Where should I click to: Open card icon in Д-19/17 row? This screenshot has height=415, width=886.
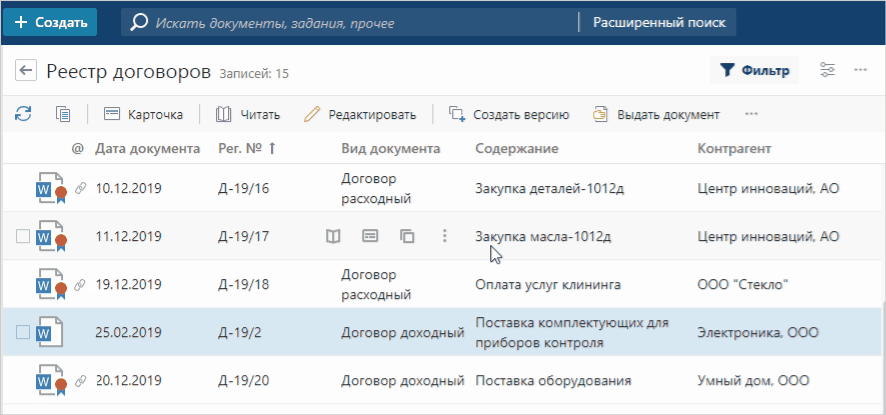(x=370, y=237)
